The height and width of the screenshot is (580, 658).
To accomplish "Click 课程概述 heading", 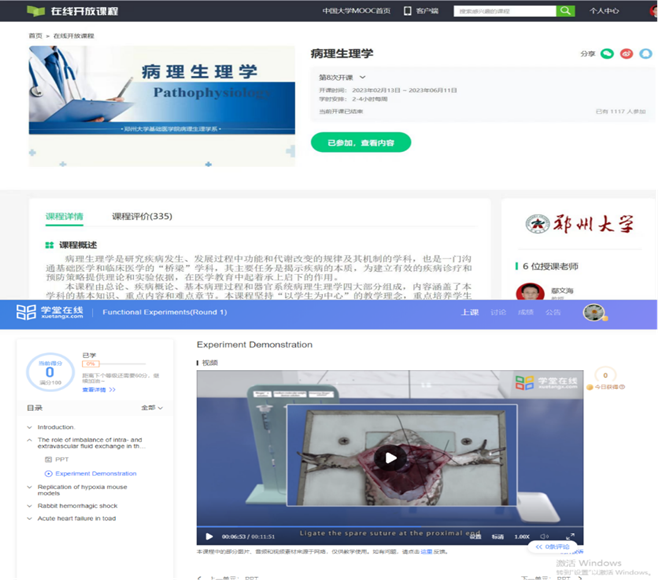I will tap(78, 245).
